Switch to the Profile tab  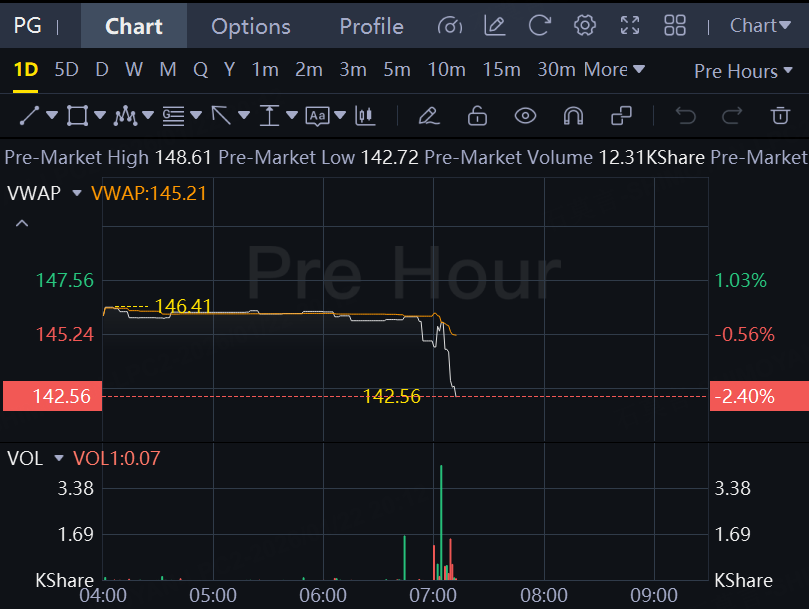click(371, 26)
